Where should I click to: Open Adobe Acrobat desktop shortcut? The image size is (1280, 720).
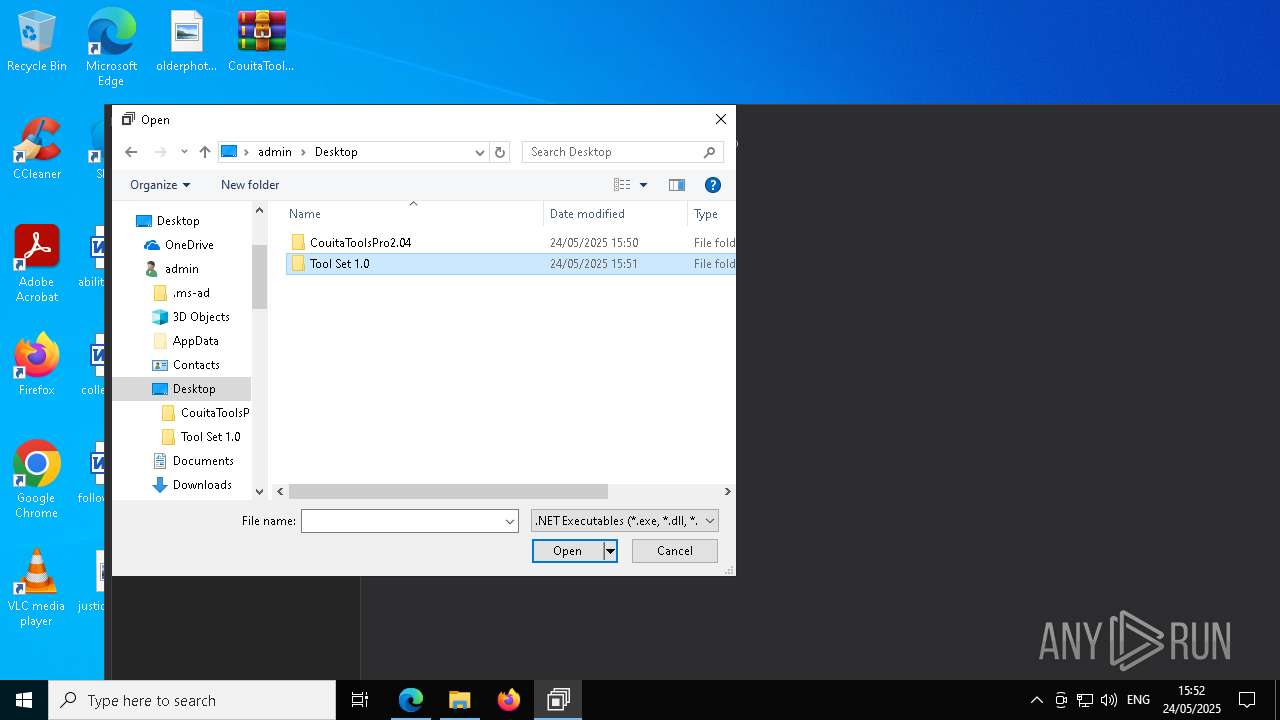pyautogui.click(x=37, y=264)
